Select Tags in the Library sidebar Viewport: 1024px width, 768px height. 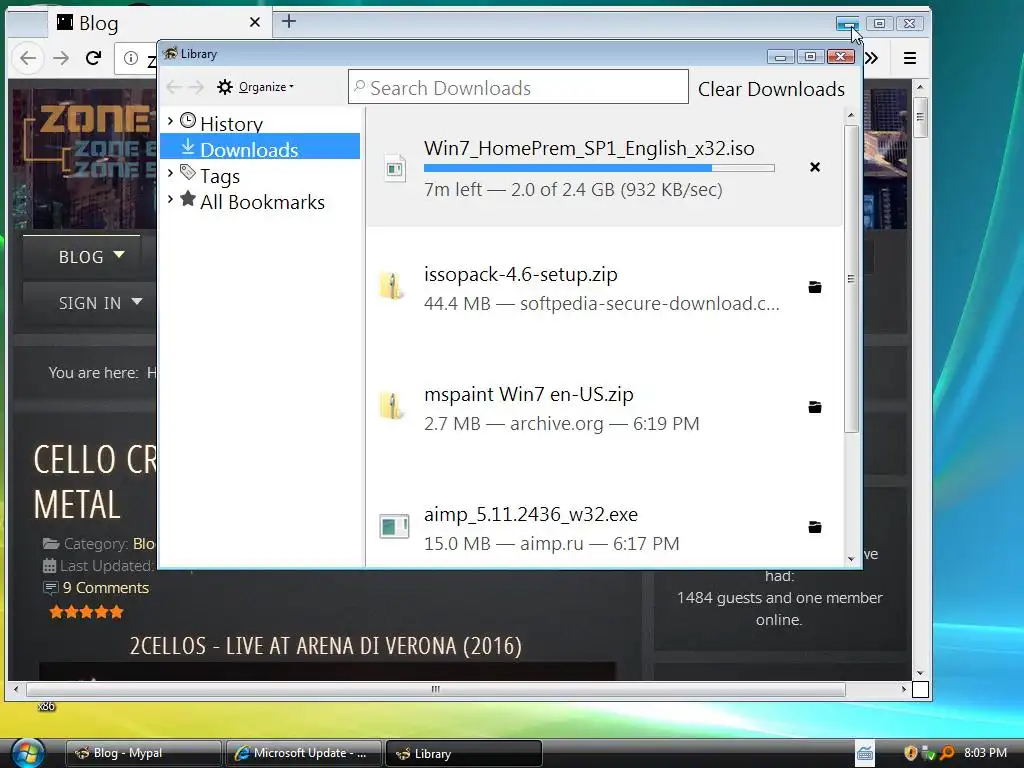220,176
